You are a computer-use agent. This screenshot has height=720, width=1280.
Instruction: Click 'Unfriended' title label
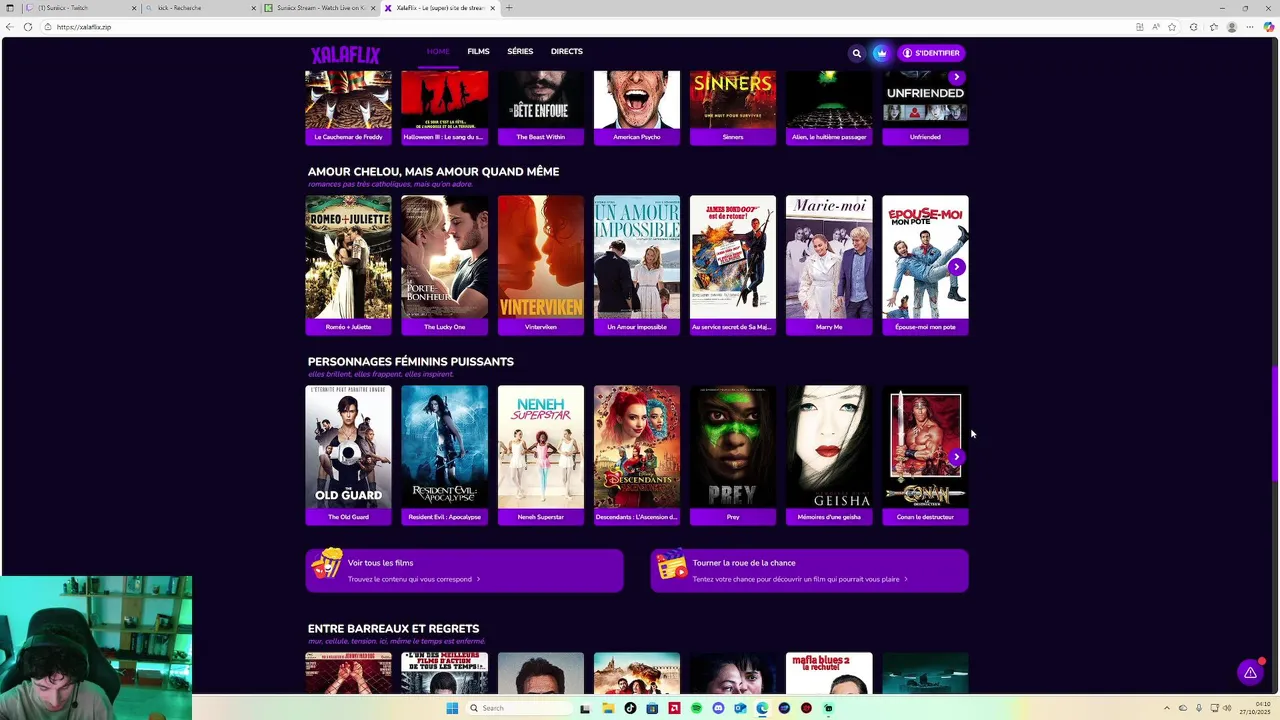pyautogui.click(x=925, y=137)
